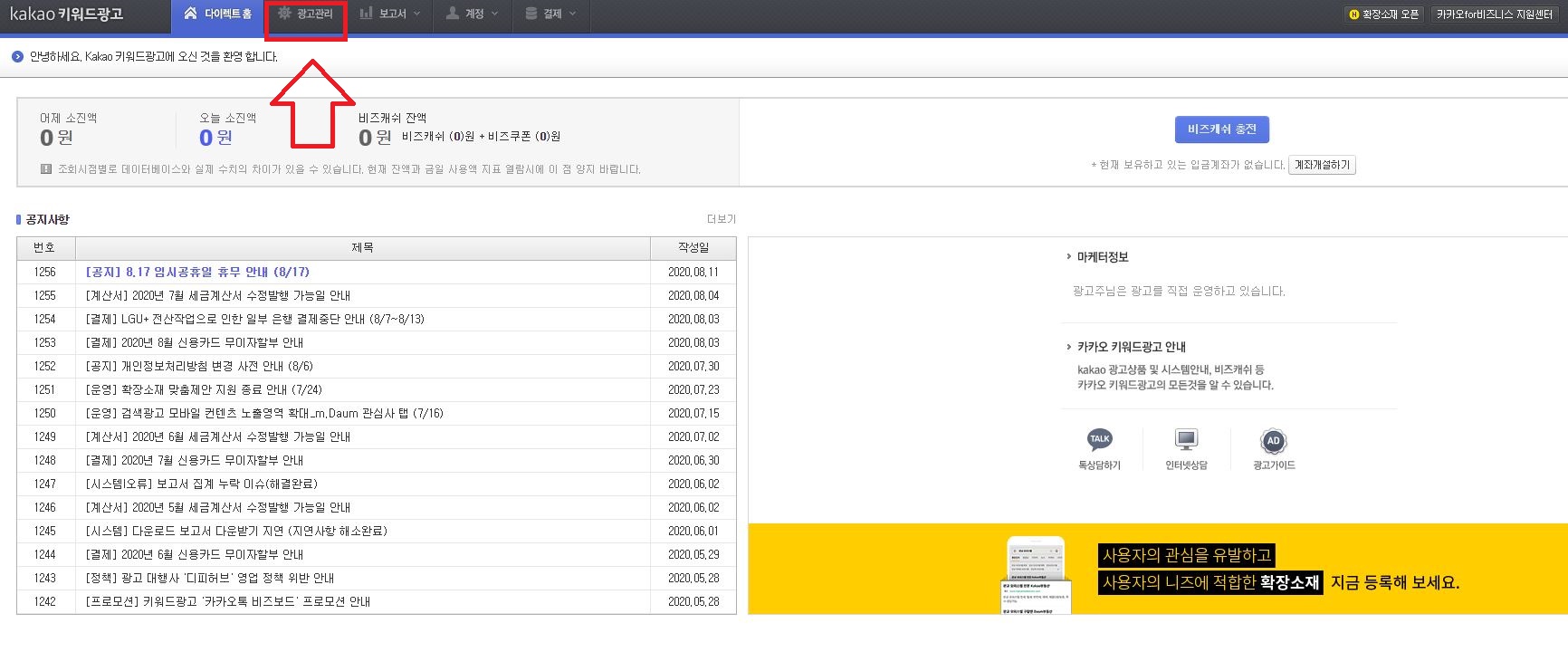Click the 카카오 키워드광고 안내 heading

click(1132, 347)
